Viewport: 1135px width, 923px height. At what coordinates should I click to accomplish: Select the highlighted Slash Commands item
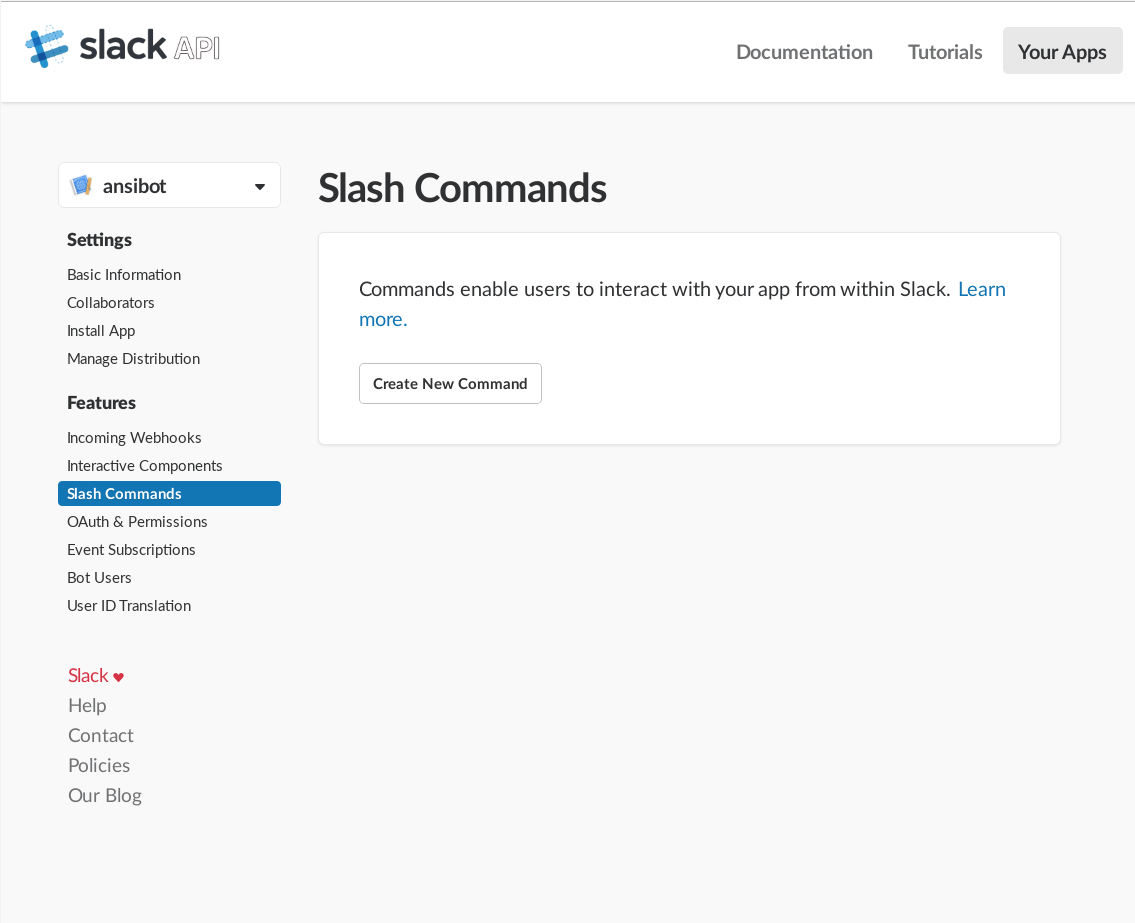click(124, 494)
